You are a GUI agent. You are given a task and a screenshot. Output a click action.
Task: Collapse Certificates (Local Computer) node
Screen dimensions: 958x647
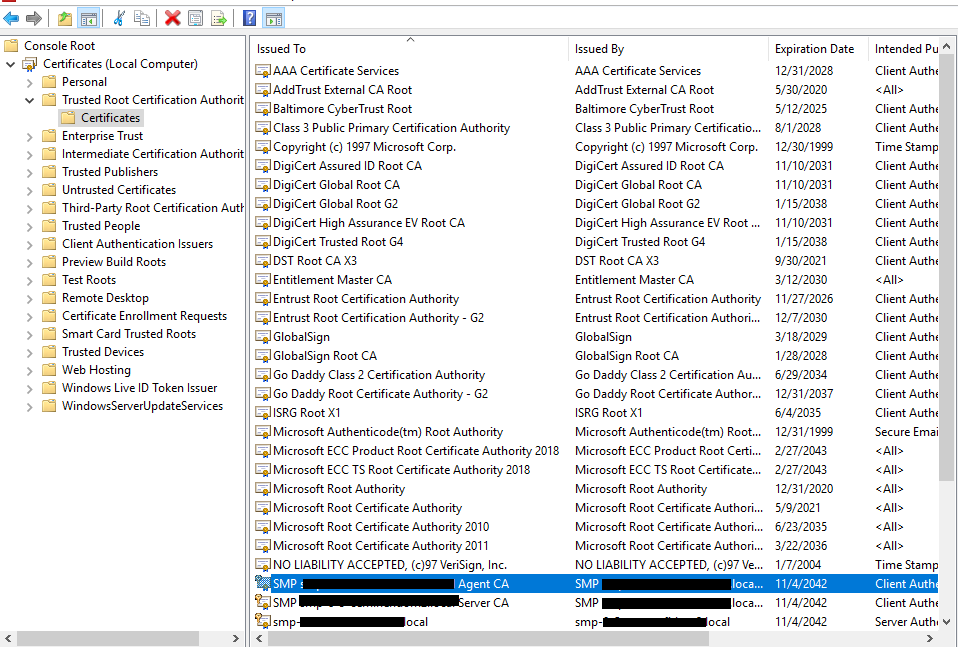click(10, 64)
